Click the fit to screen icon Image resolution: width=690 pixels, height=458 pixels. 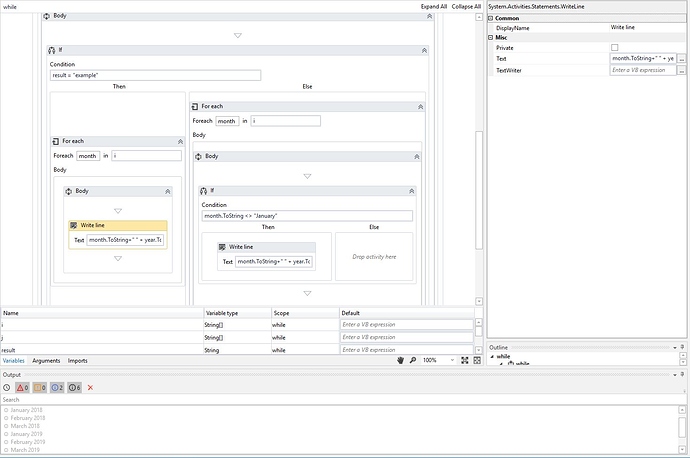465,360
